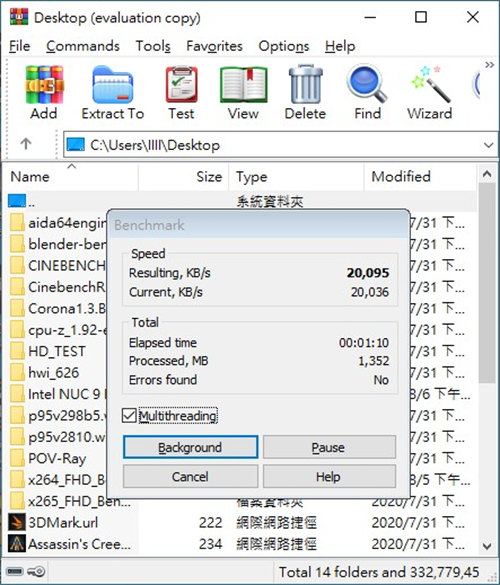This screenshot has height=585, width=500.
Task: Select the p95v2810 folder icon
Action: click(x=17, y=437)
